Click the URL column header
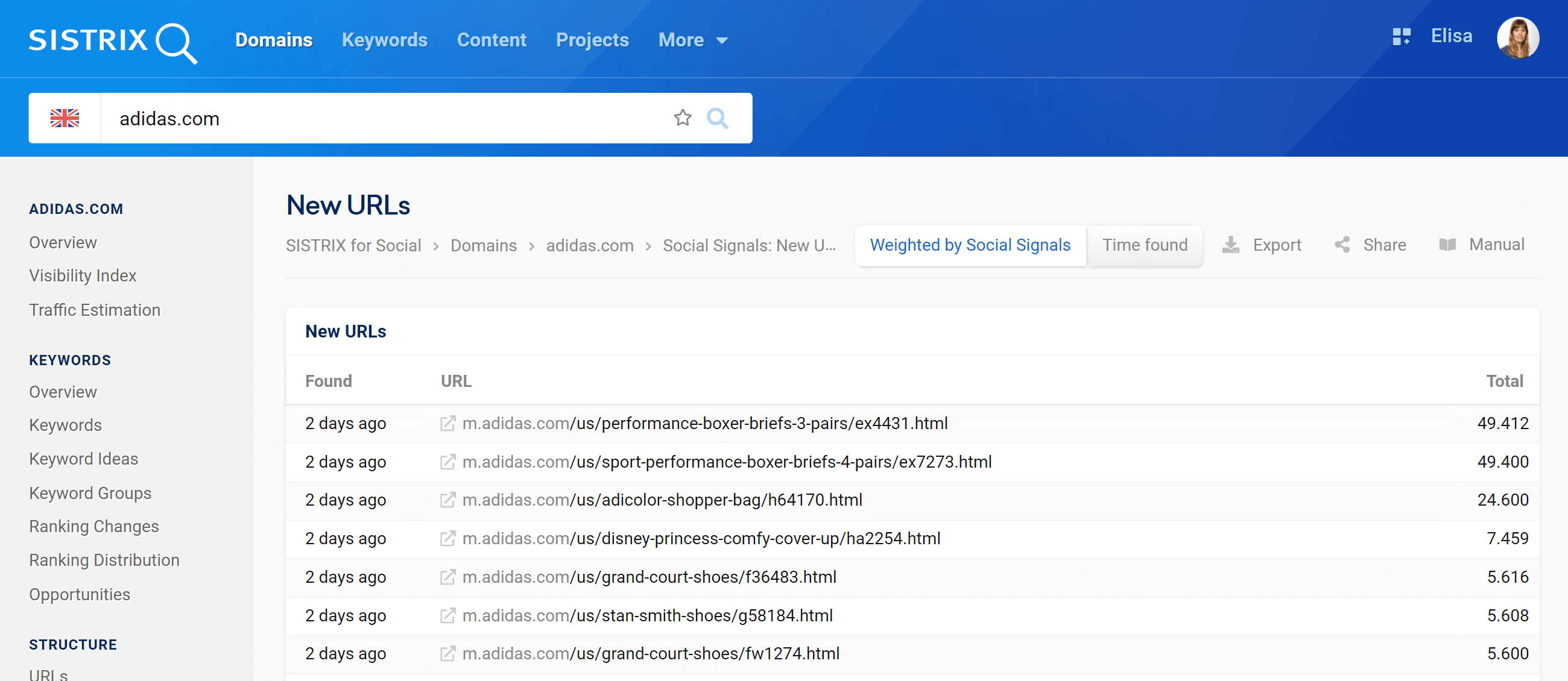 [456, 381]
